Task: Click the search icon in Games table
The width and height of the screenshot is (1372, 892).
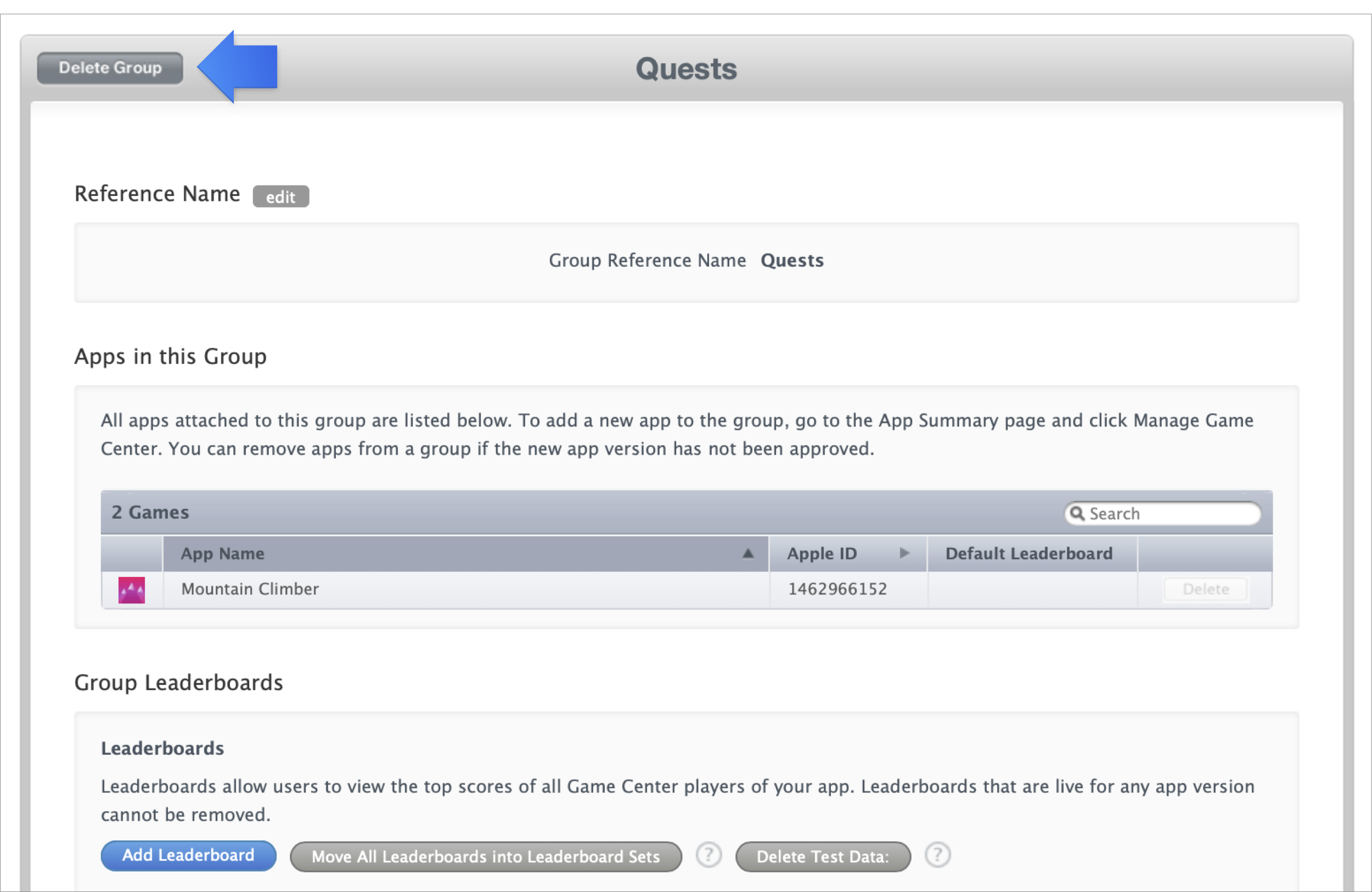Action: coord(1078,513)
